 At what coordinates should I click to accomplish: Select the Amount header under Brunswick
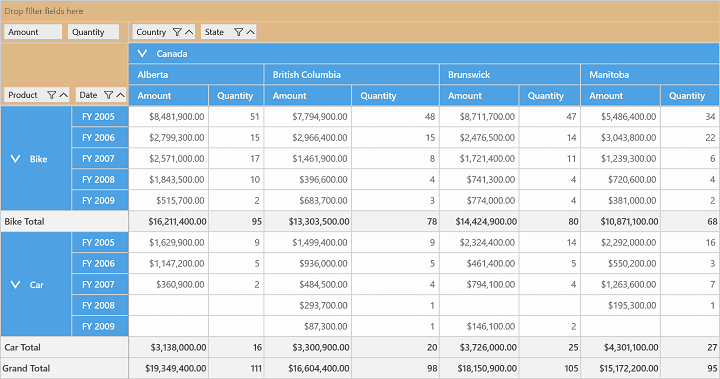click(479, 96)
